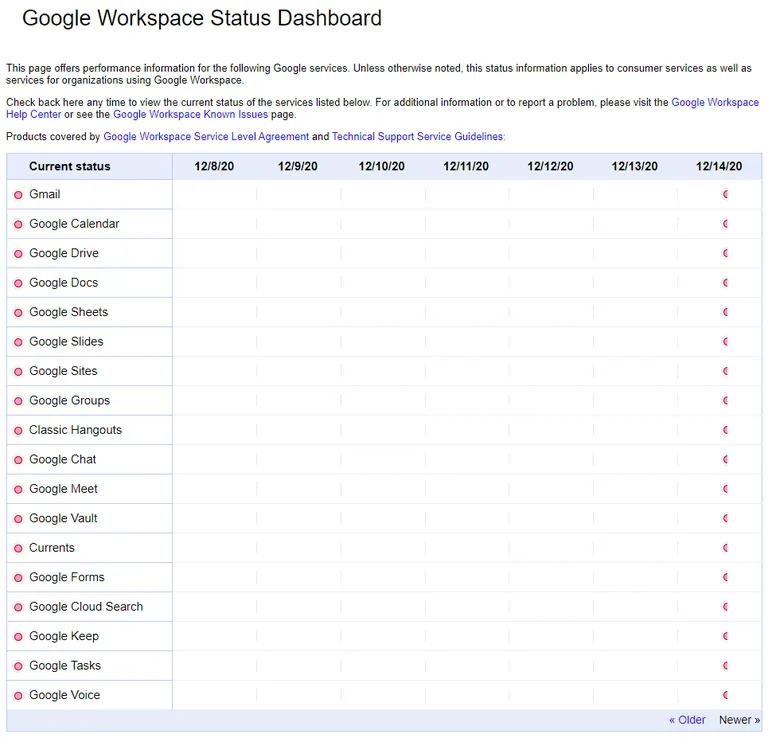Click the Google Sheets service name
This screenshot has height=738, width=768.
pos(69,312)
